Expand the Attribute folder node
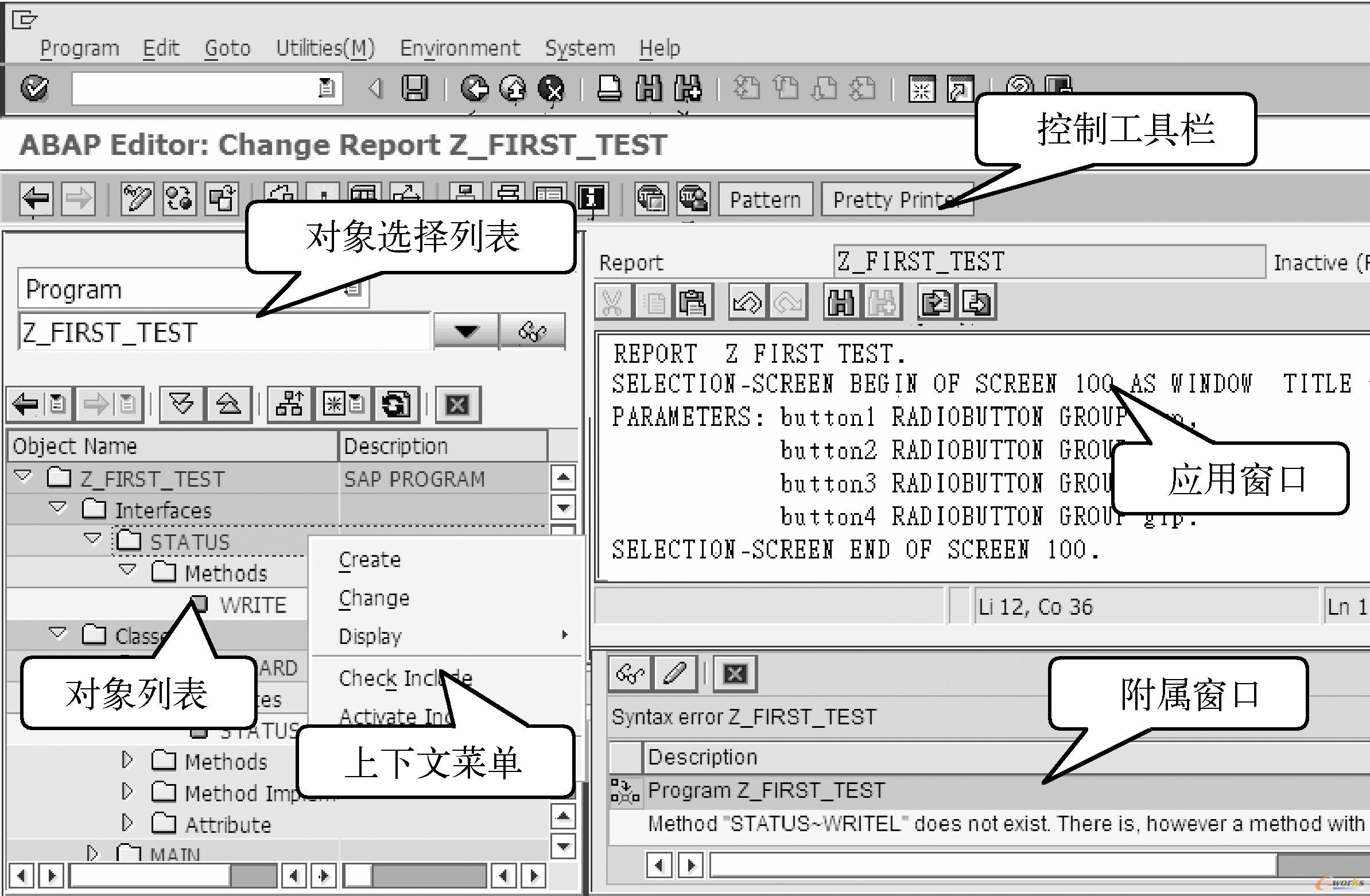The height and width of the screenshot is (896, 1370). click(x=127, y=823)
